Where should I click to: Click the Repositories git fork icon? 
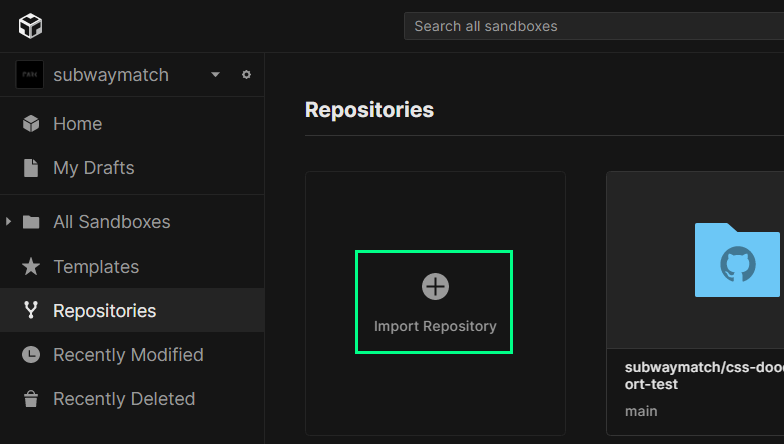point(31,310)
